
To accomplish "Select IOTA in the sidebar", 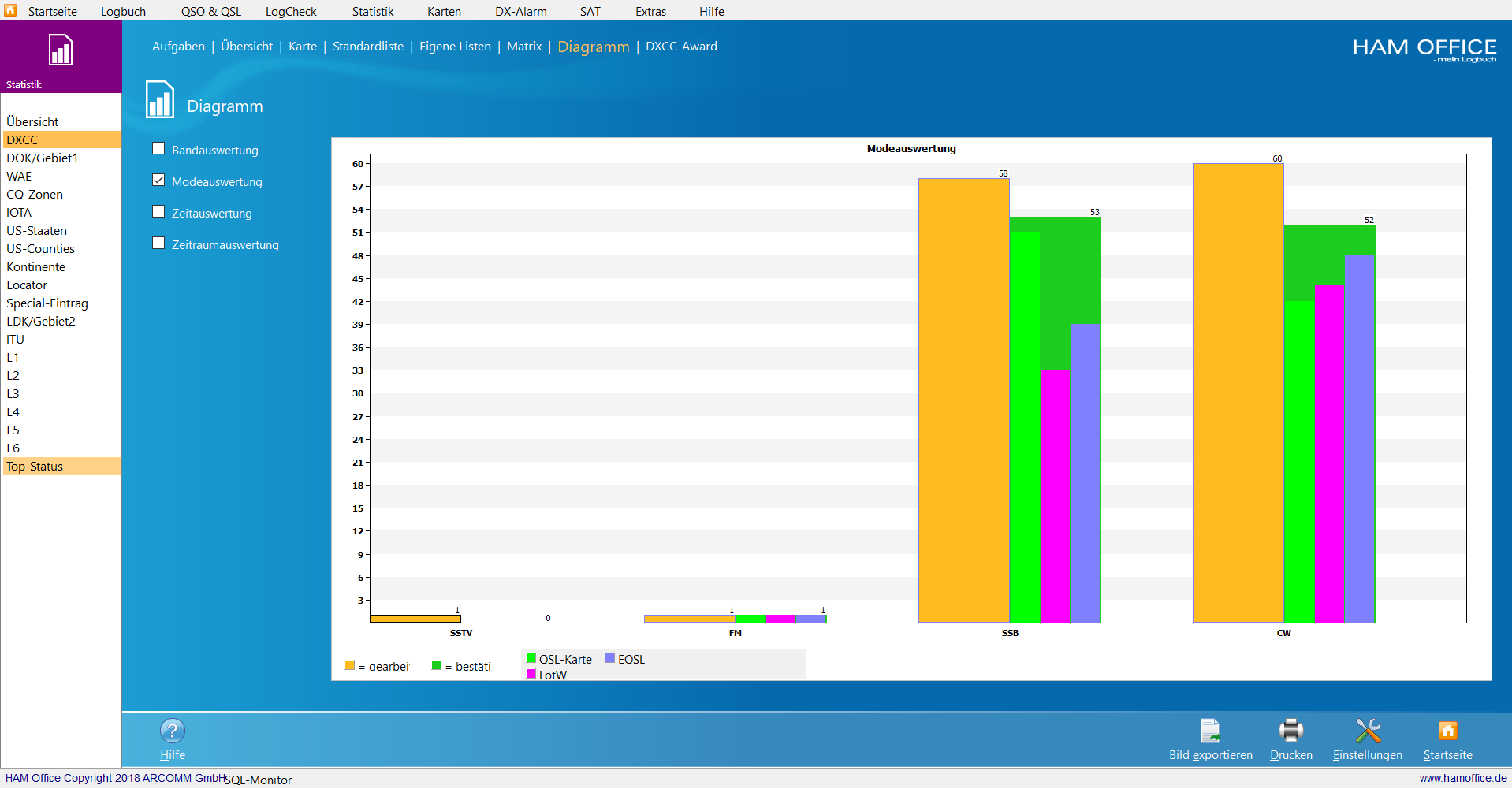I will pos(61,212).
